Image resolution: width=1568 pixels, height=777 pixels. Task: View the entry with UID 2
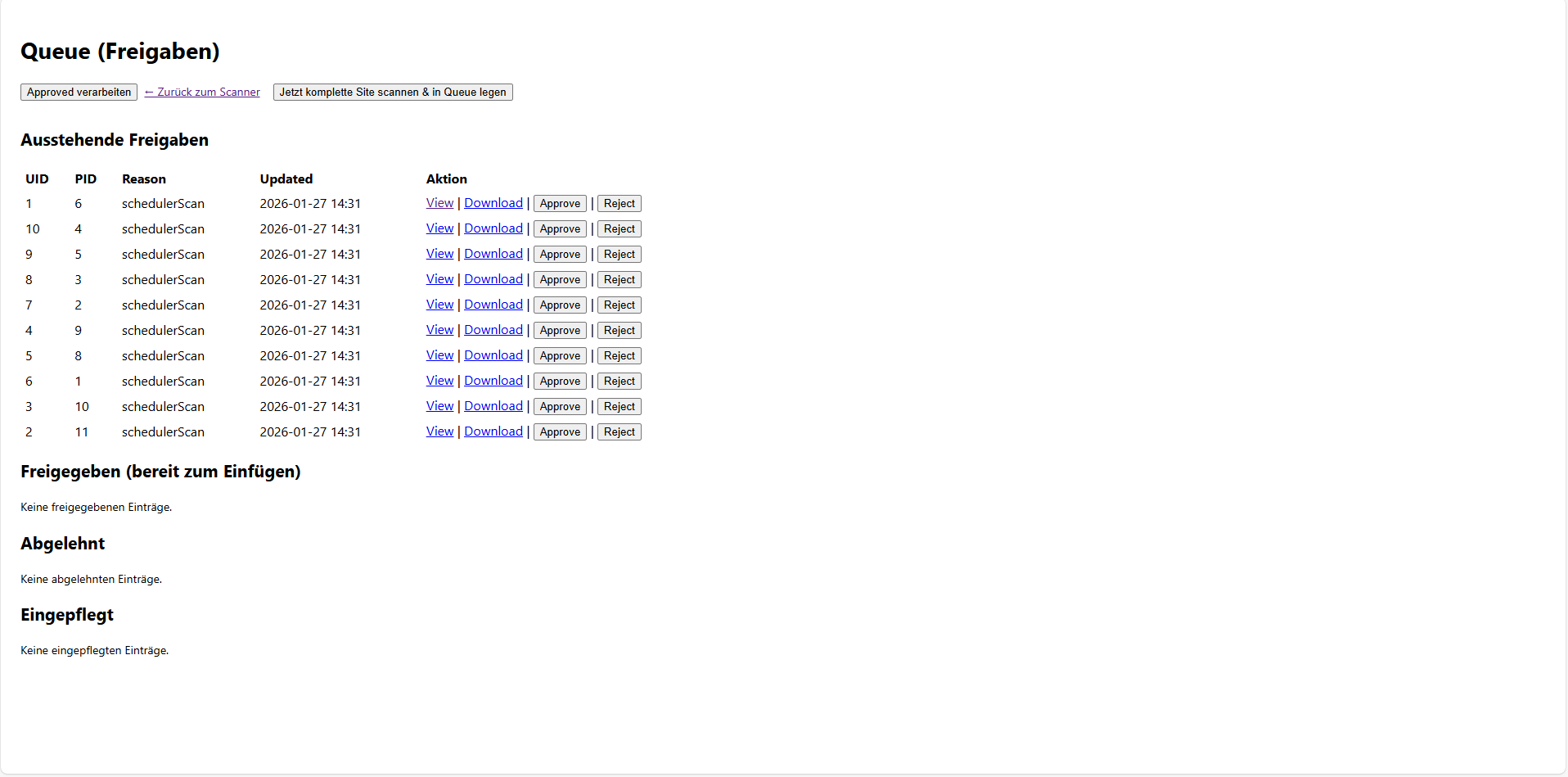(439, 431)
